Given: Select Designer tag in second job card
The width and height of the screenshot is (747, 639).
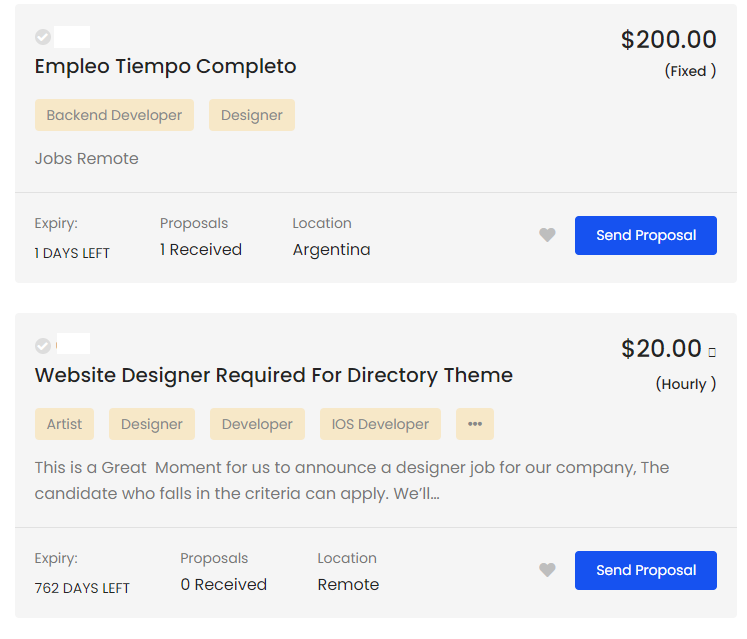Looking at the screenshot, I should (x=152, y=424).
